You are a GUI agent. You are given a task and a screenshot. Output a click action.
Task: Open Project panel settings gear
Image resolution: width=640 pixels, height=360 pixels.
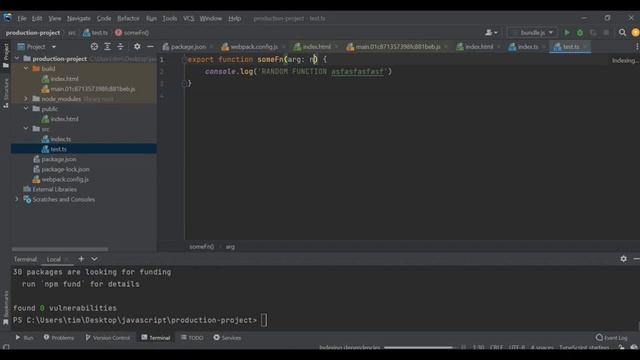point(137,47)
